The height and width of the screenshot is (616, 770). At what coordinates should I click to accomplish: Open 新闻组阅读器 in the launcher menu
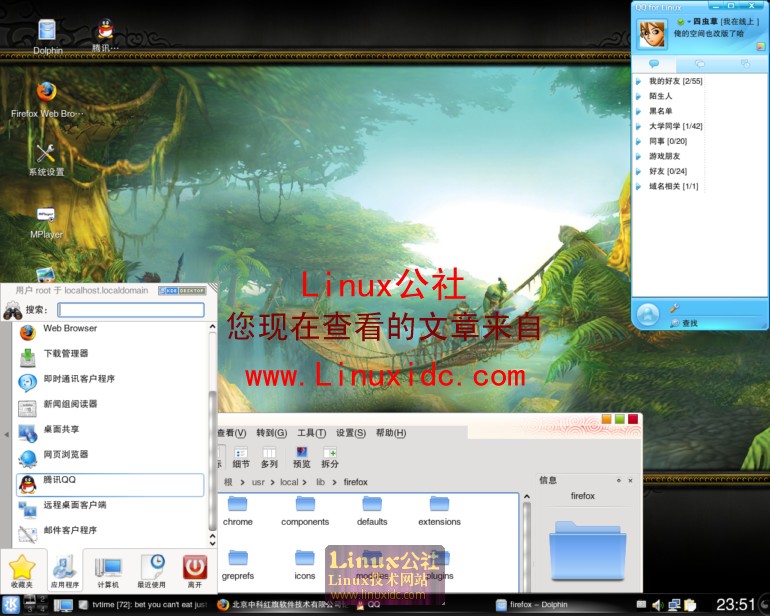click(x=110, y=408)
